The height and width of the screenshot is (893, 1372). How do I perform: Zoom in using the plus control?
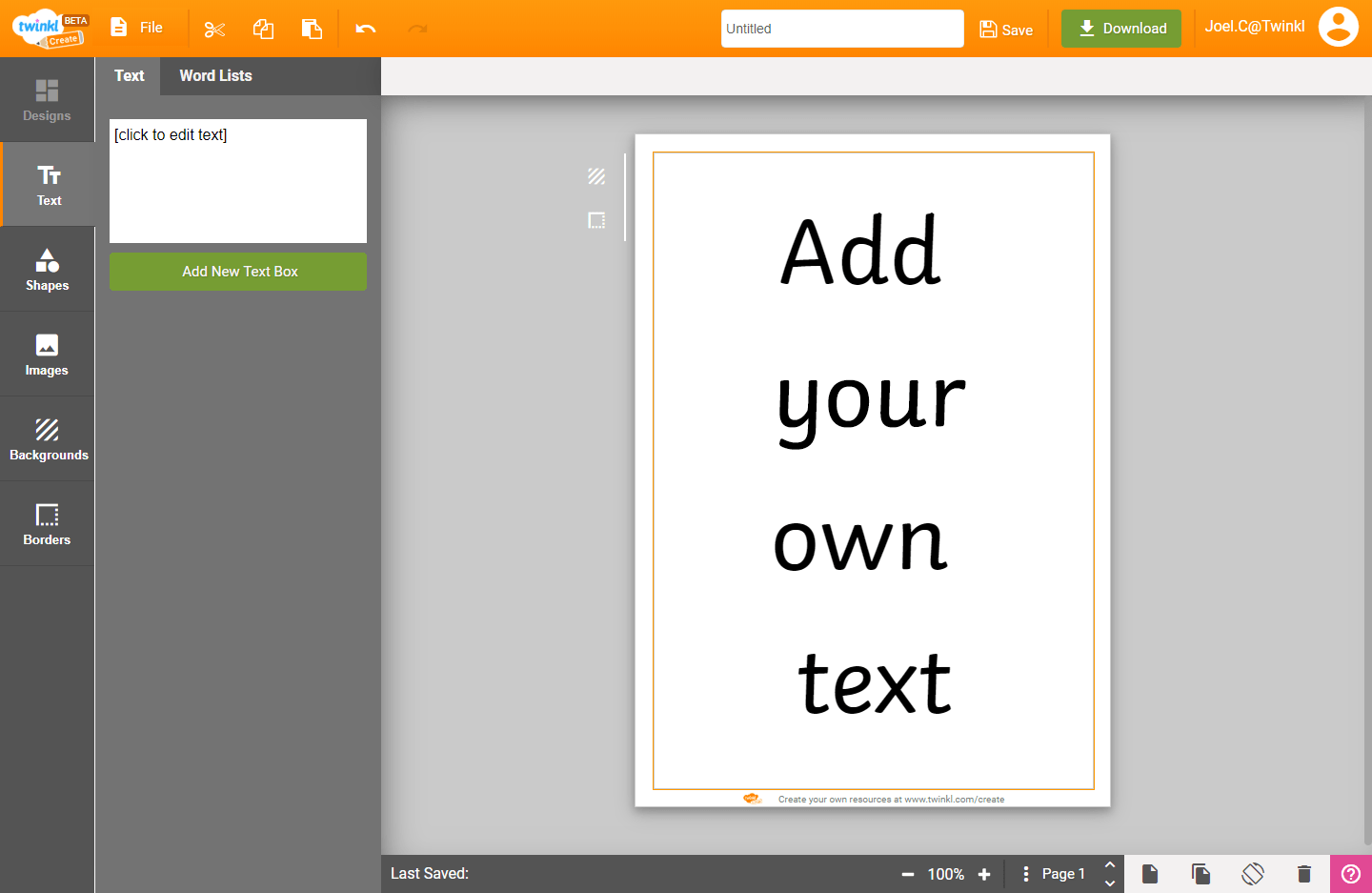984,873
